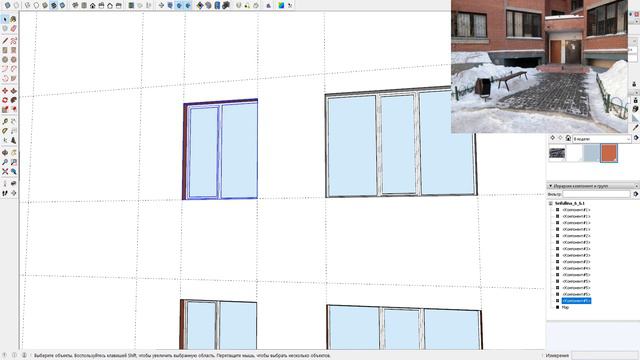Activate the Push/Pull tool
The width and height of the screenshot is (640, 360).
pyautogui.click(x=13, y=91)
